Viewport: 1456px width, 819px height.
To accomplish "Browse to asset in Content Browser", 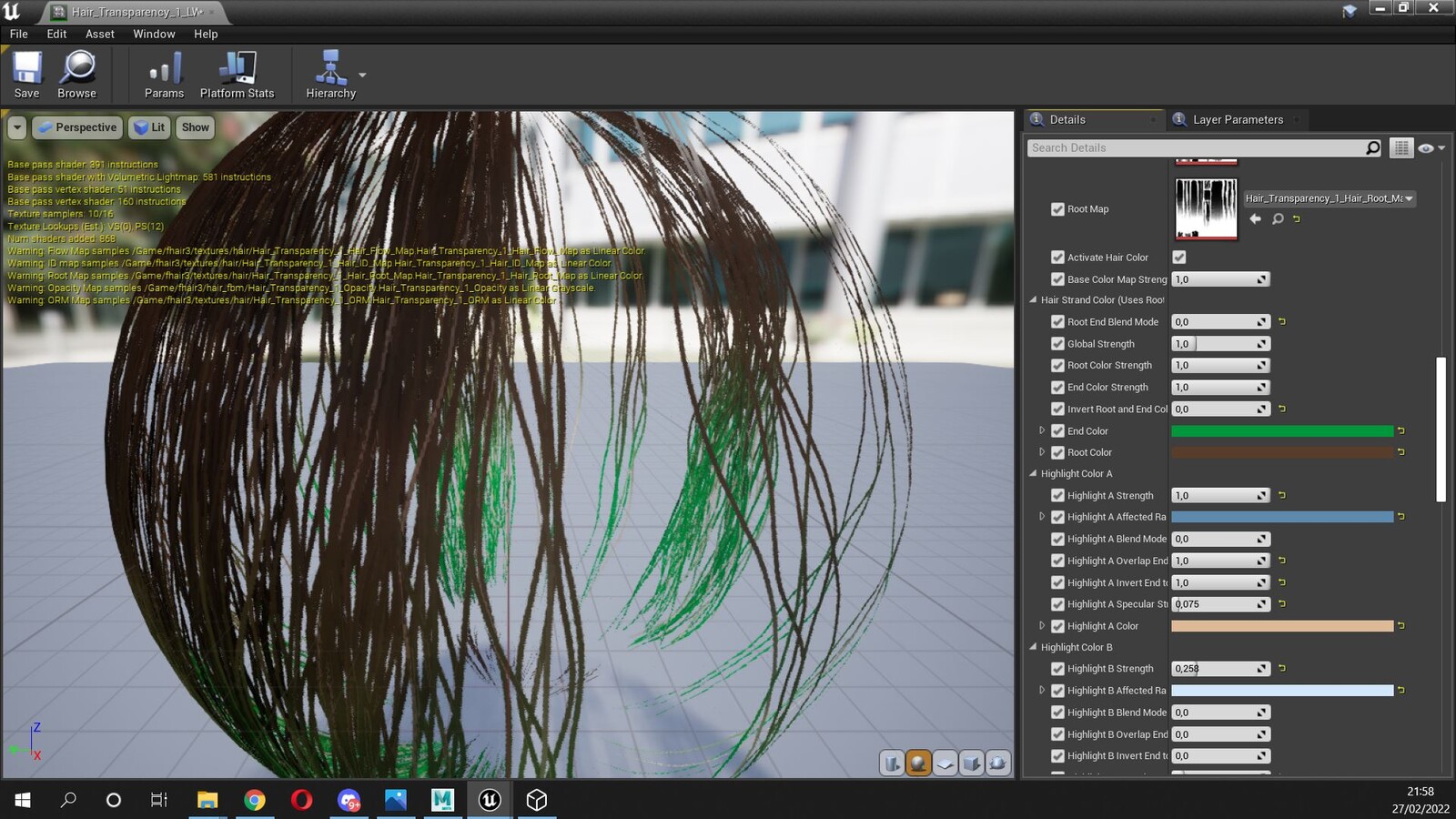I will [76, 75].
